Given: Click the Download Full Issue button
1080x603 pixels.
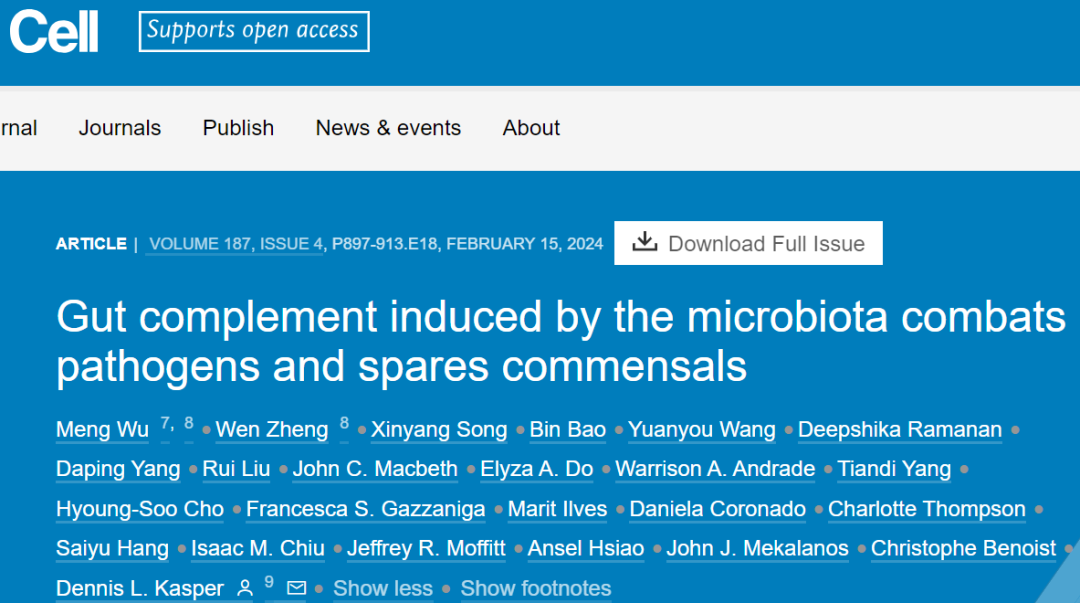Looking at the screenshot, I should 748,243.
